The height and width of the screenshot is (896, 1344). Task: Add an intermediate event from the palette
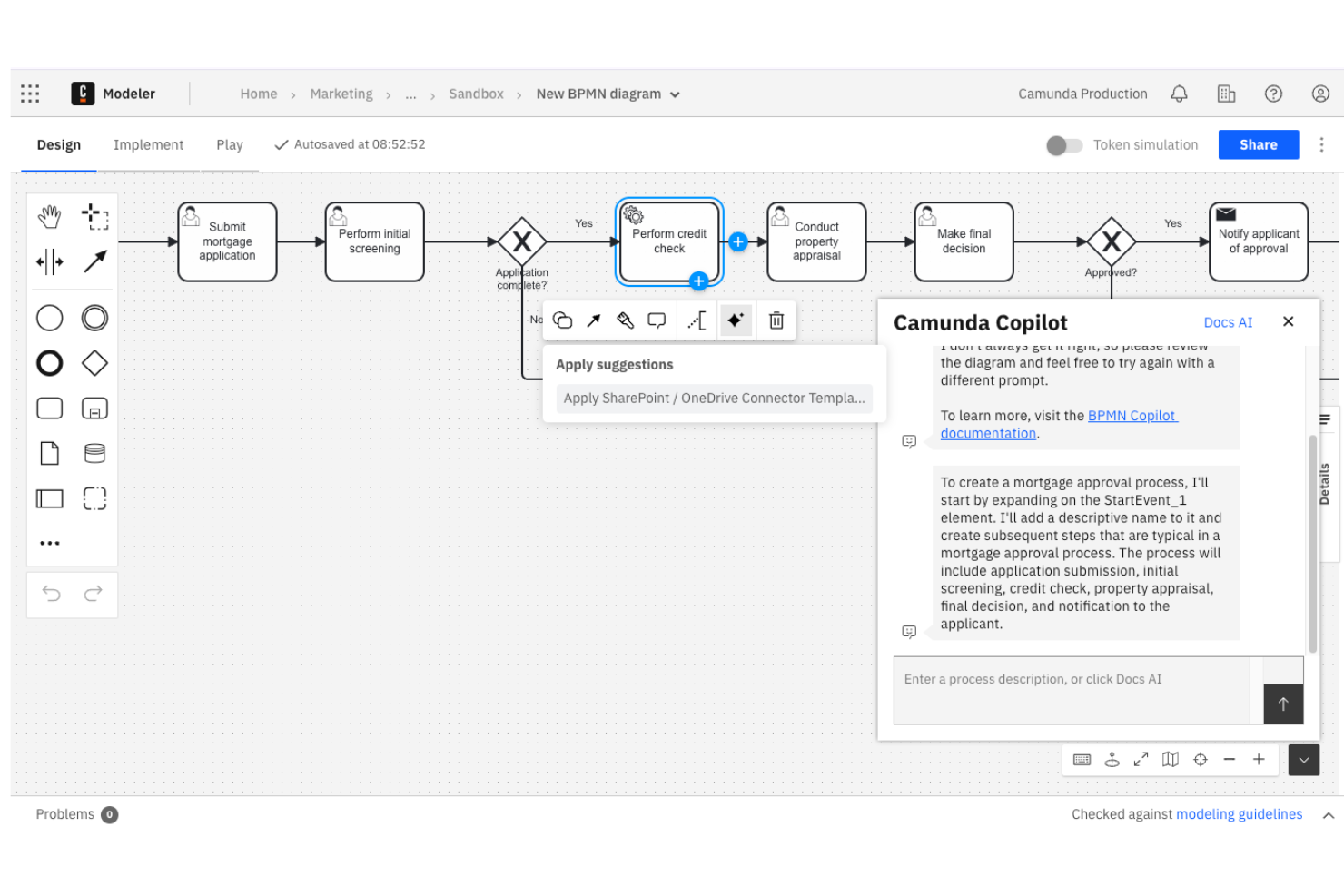[x=94, y=318]
